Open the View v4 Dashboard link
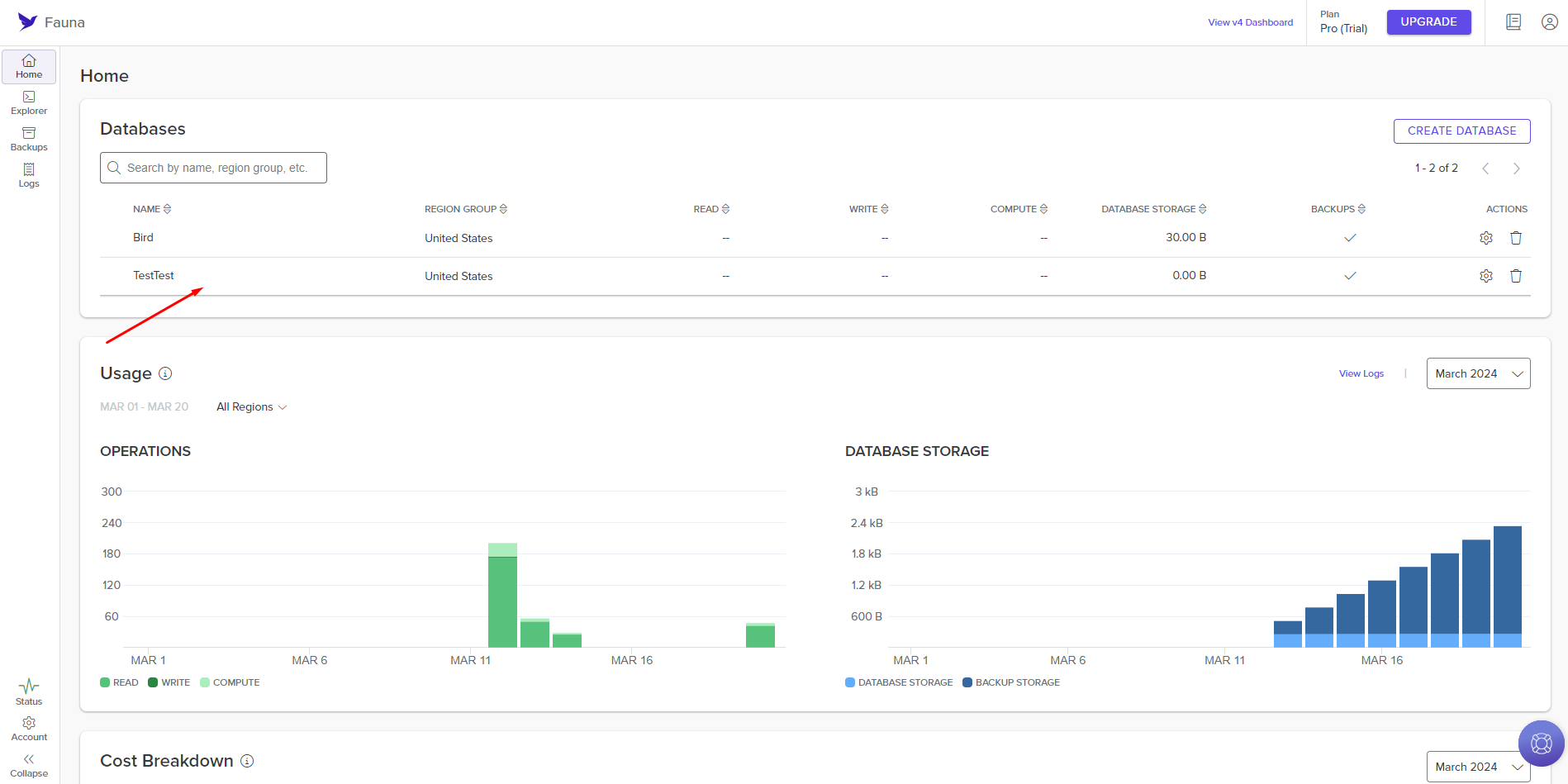This screenshot has height=784, width=1568. click(x=1250, y=21)
